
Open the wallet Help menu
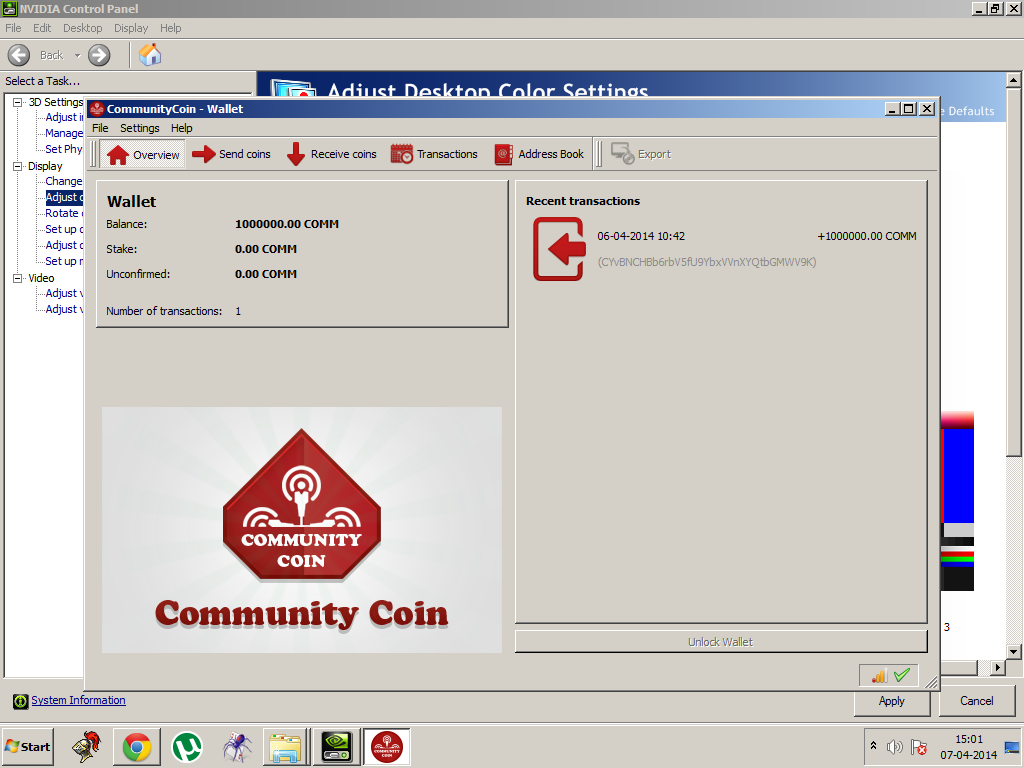click(182, 128)
